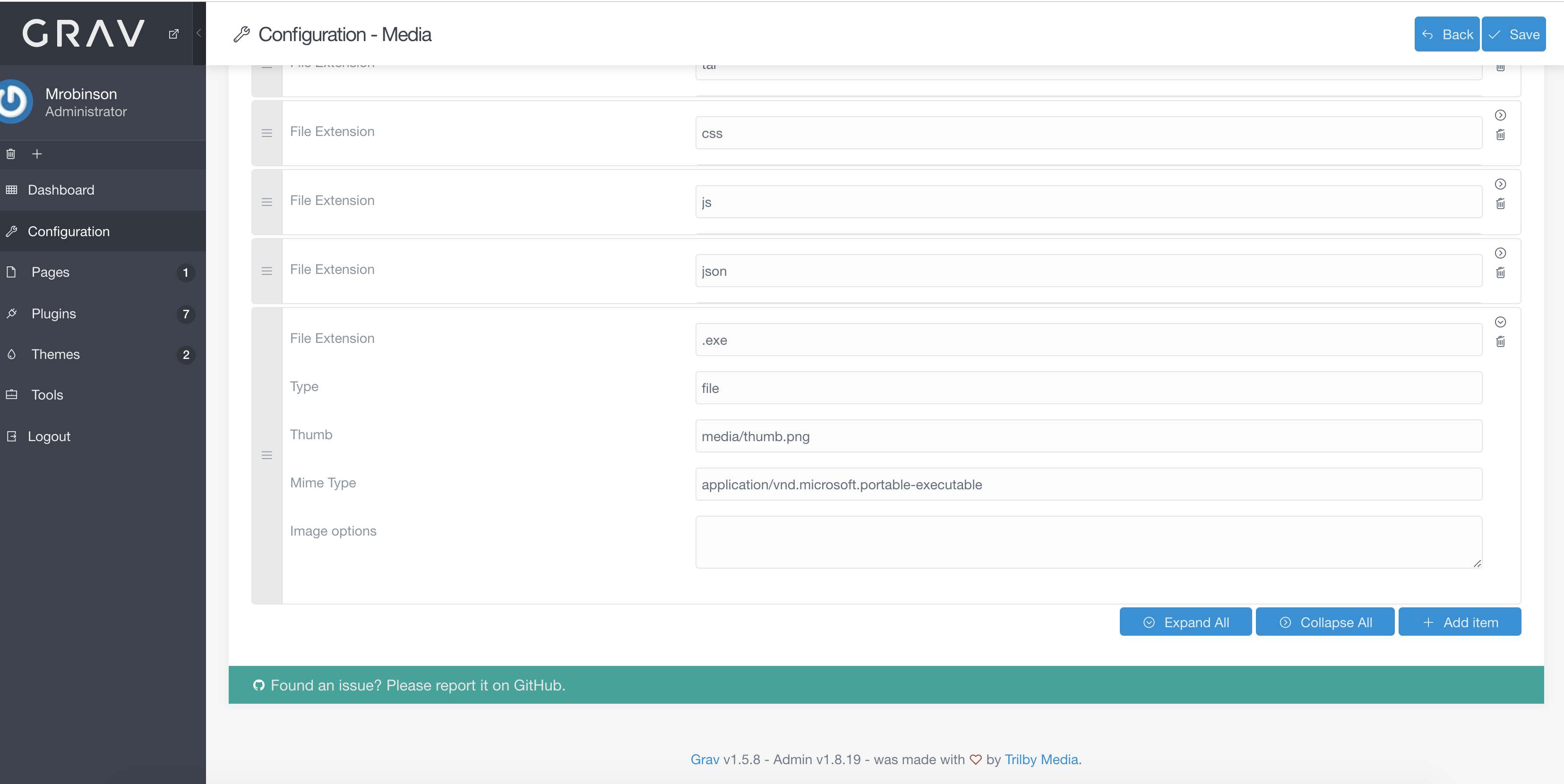Delete the .exe extension item

pyautogui.click(x=1500, y=341)
